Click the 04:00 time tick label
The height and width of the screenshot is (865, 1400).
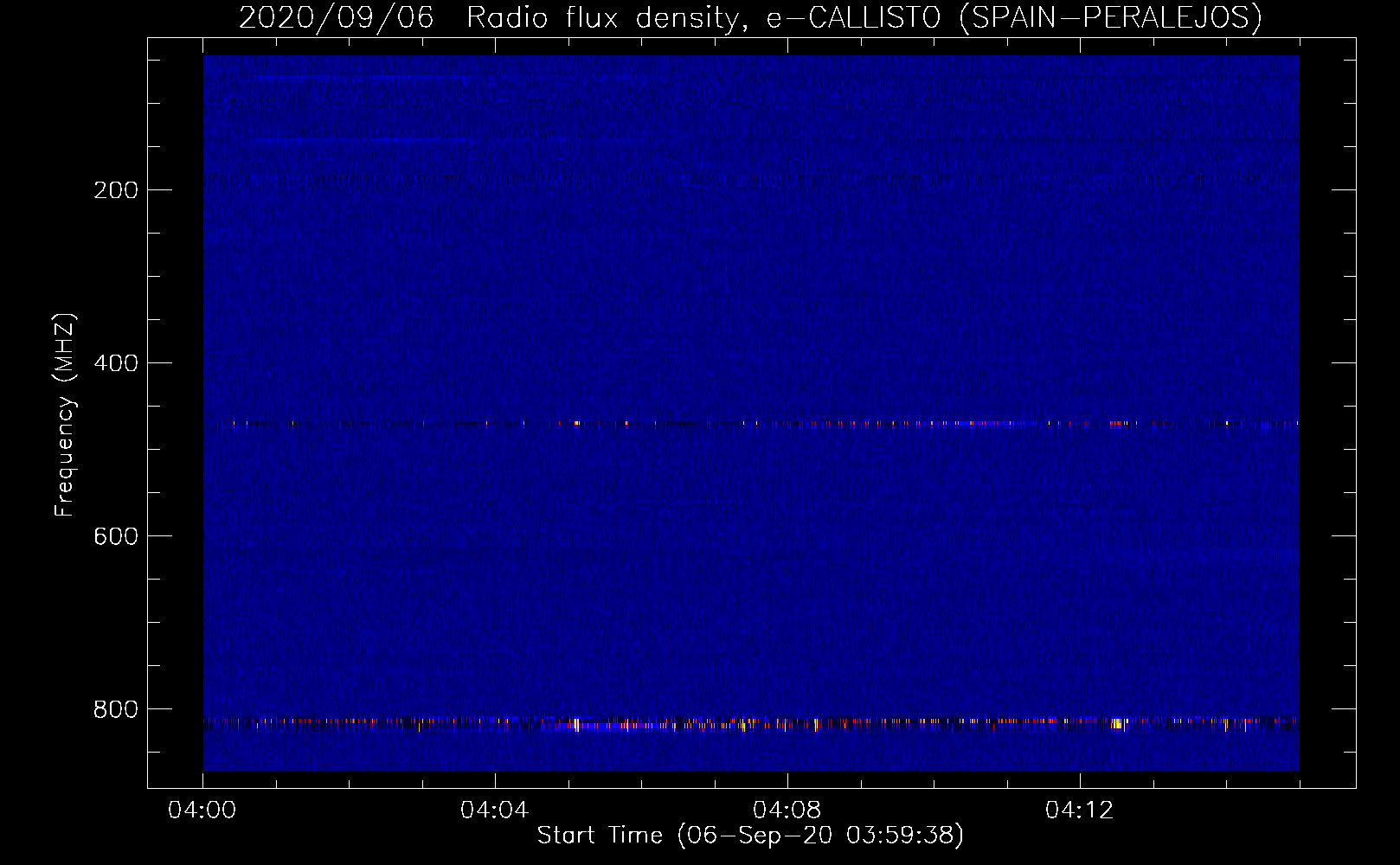202,811
